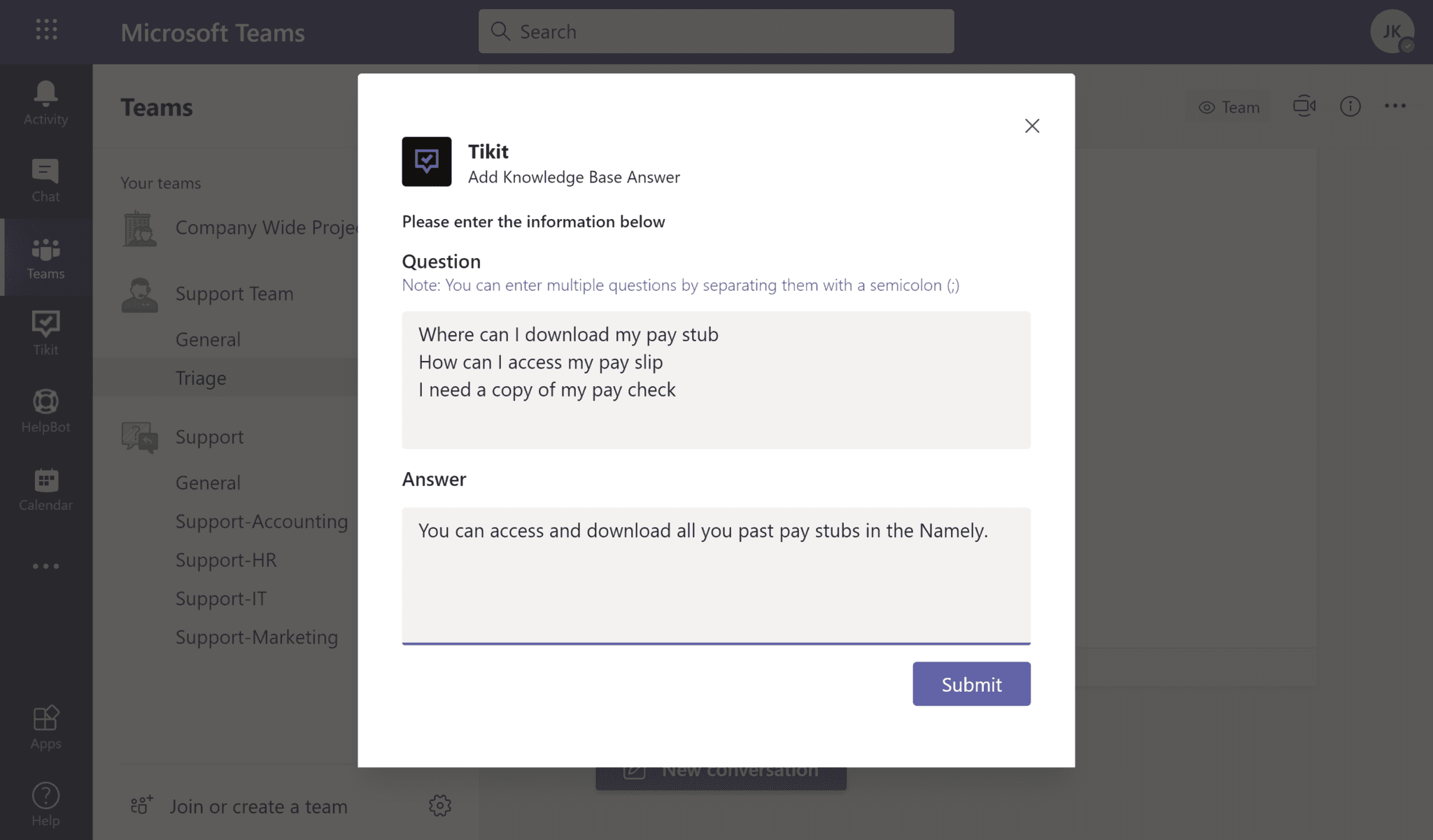Viewport: 1433px width, 840px height.
Task: Click the Team visibility button
Action: [1229, 107]
